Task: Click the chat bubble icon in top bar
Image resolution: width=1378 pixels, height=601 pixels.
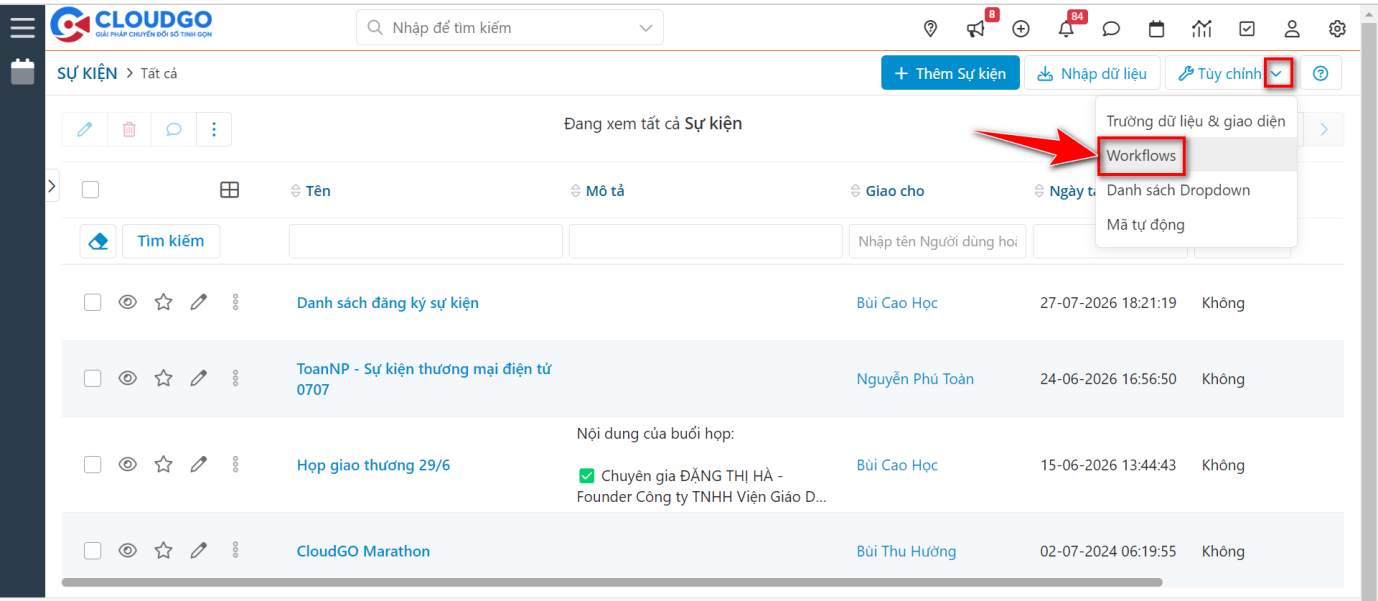Action: (1111, 29)
